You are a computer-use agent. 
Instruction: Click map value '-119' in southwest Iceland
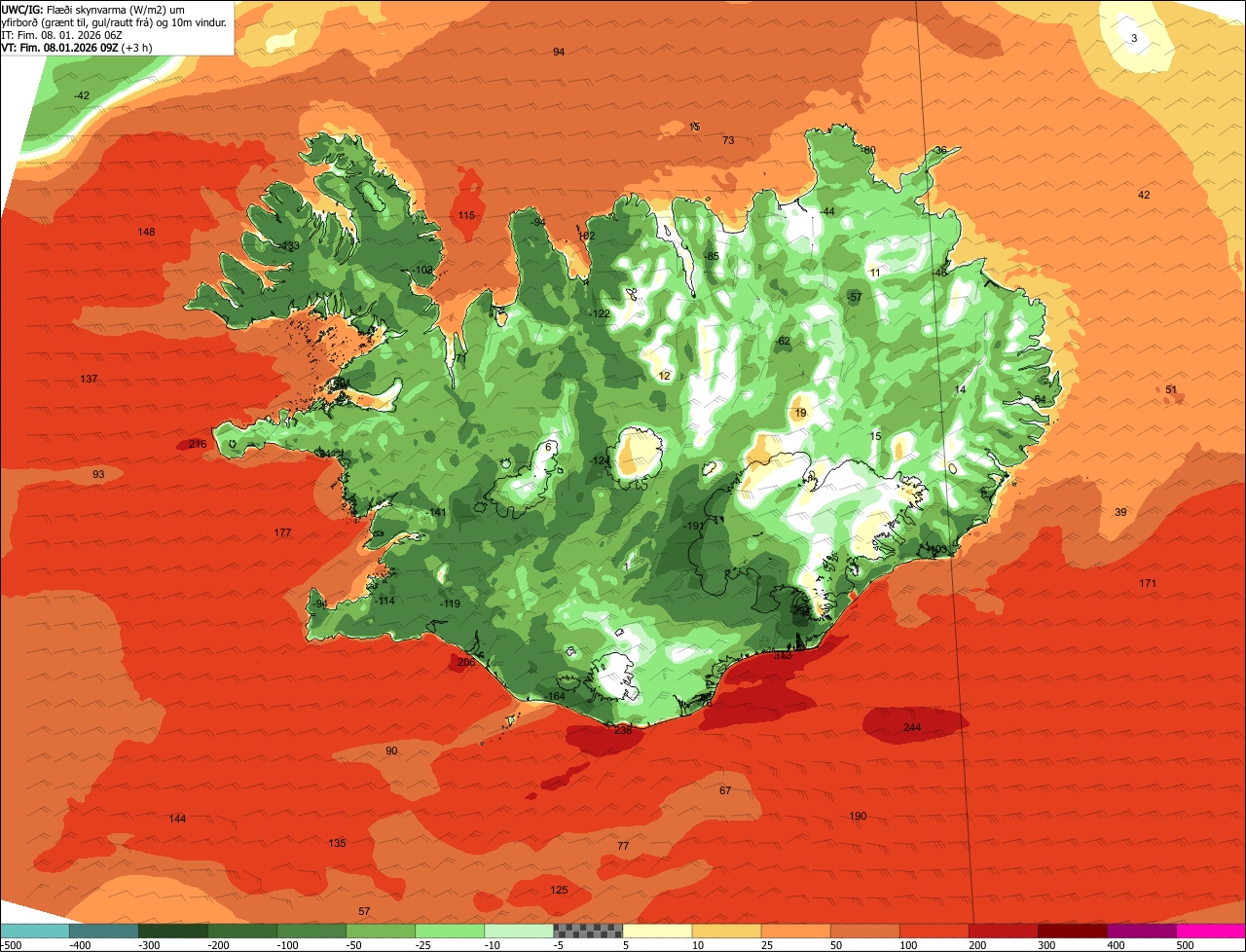[x=449, y=604]
